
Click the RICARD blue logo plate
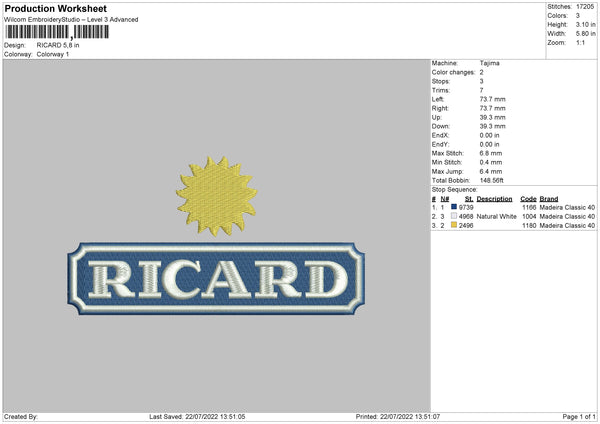pyautogui.click(x=216, y=279)
